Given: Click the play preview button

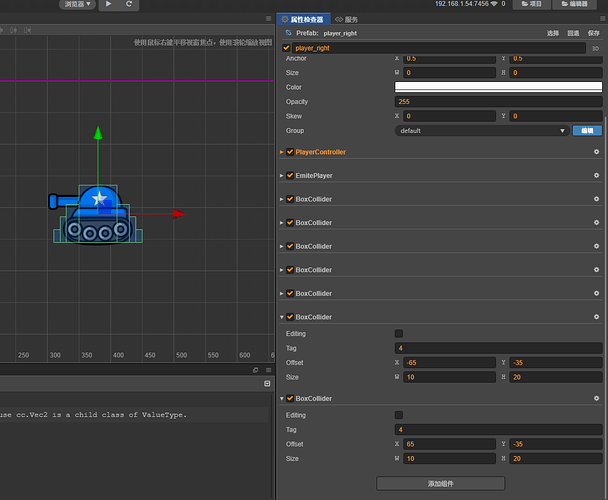Looking at the screenshot, I should [x=109, y=5].
